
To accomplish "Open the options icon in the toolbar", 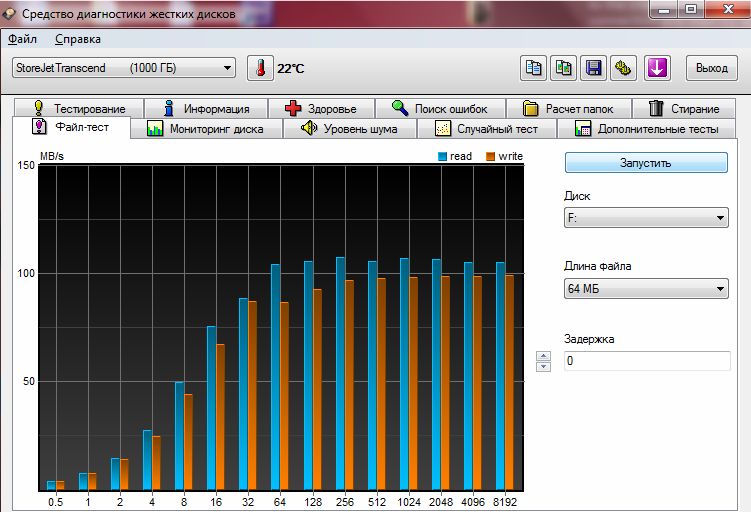I will (x=624, y=68).
